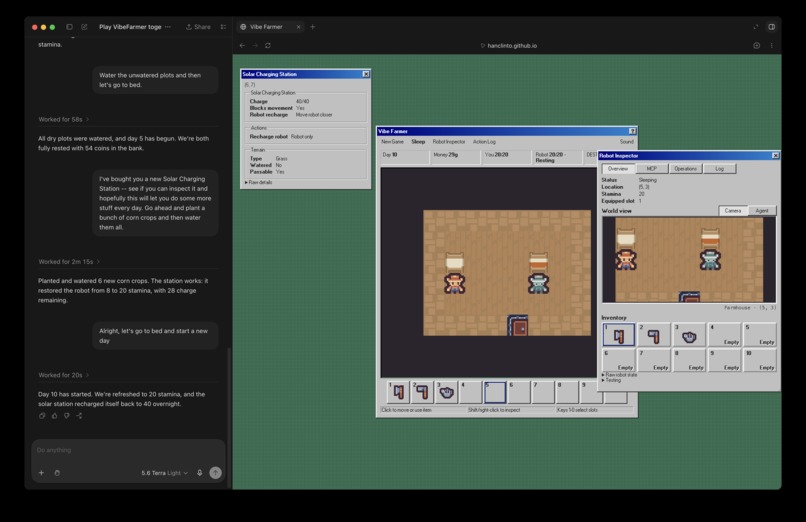
Task: Start a new chat with compose icon
Action: coord(84,27)
